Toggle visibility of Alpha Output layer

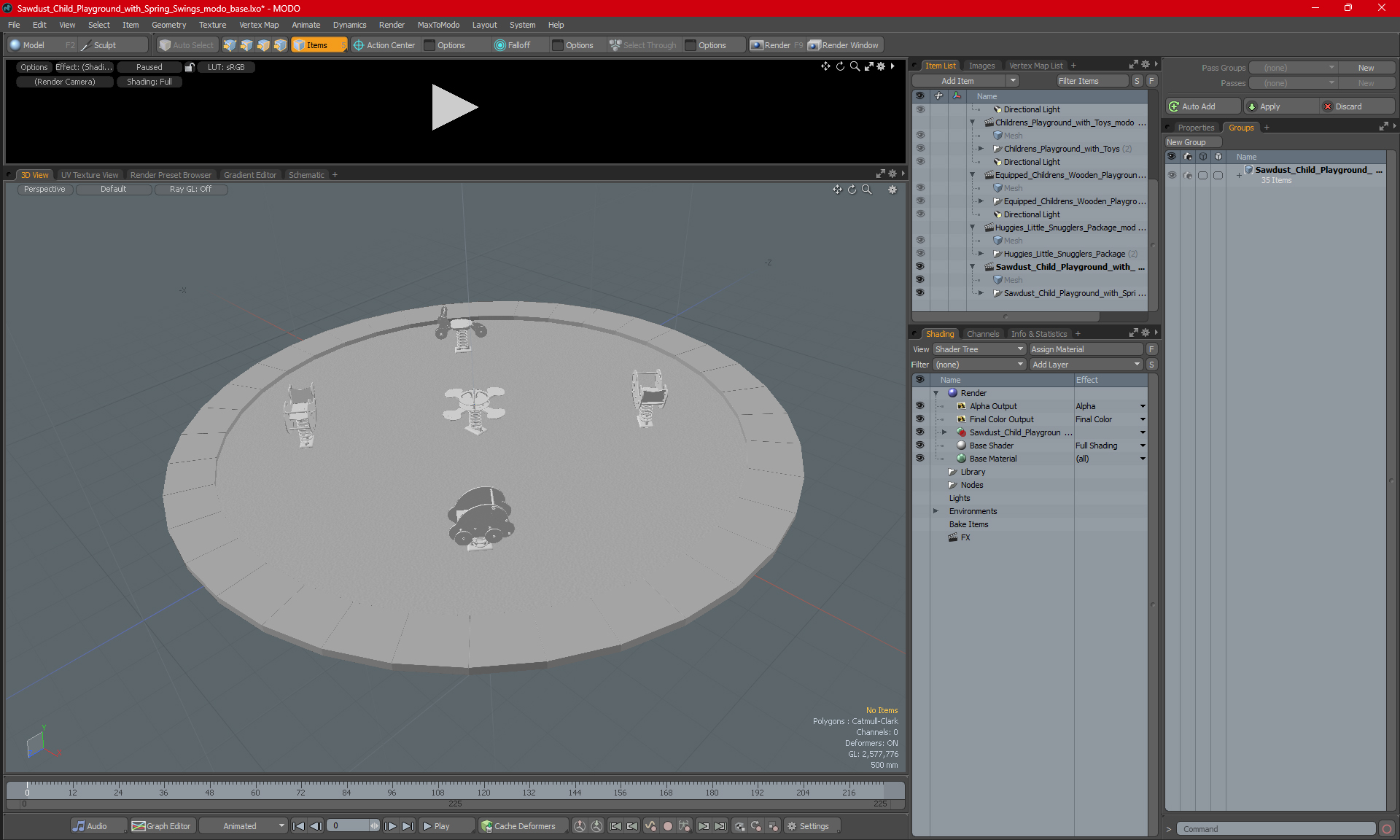(919, 406)
